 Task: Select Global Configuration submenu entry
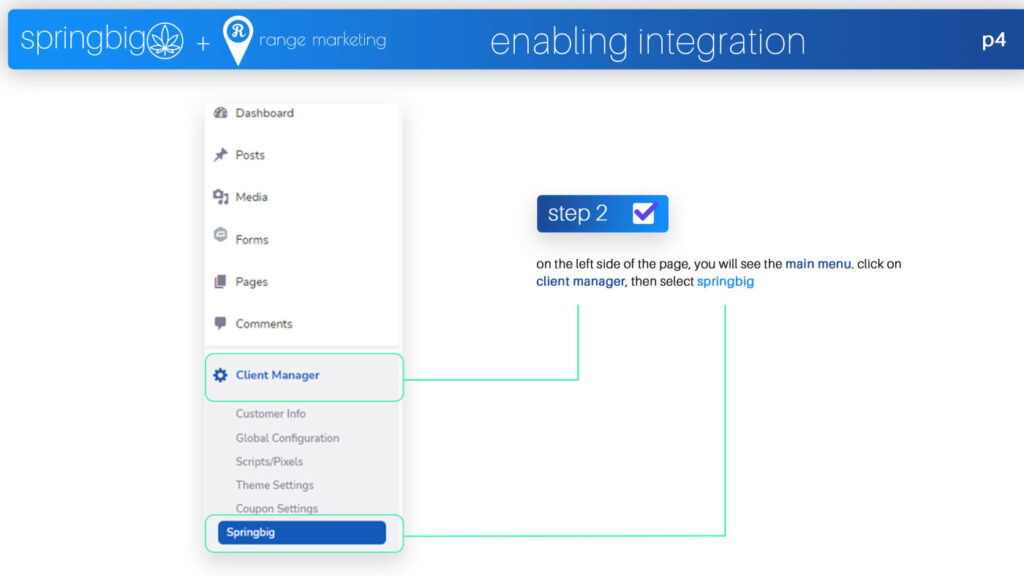[x=287, y=438]
